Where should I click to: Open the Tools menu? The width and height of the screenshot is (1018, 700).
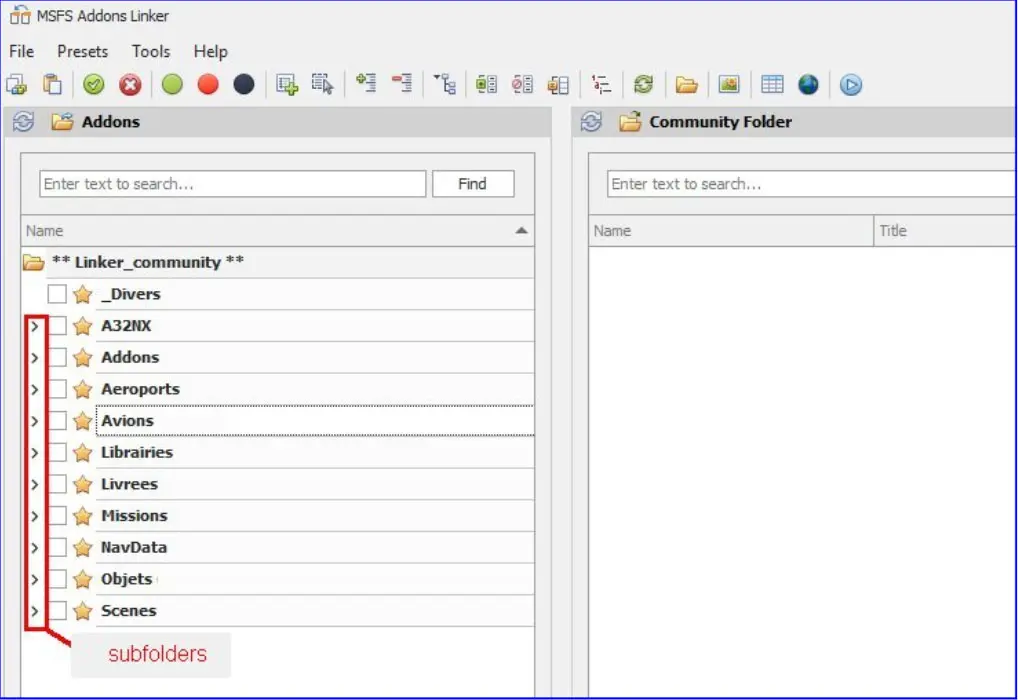(x=151, y=51)
